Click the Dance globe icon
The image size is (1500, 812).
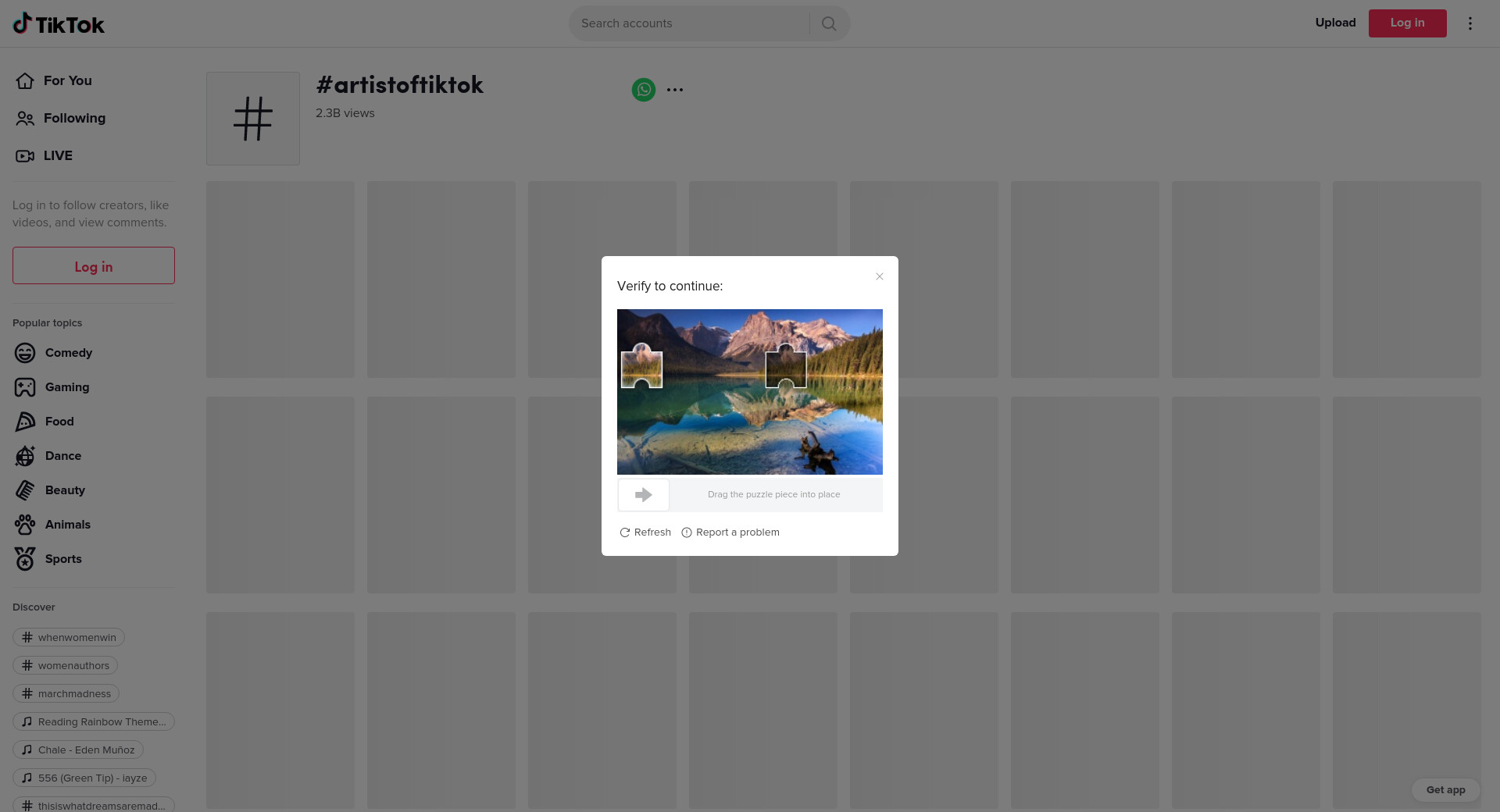point(25,456)
